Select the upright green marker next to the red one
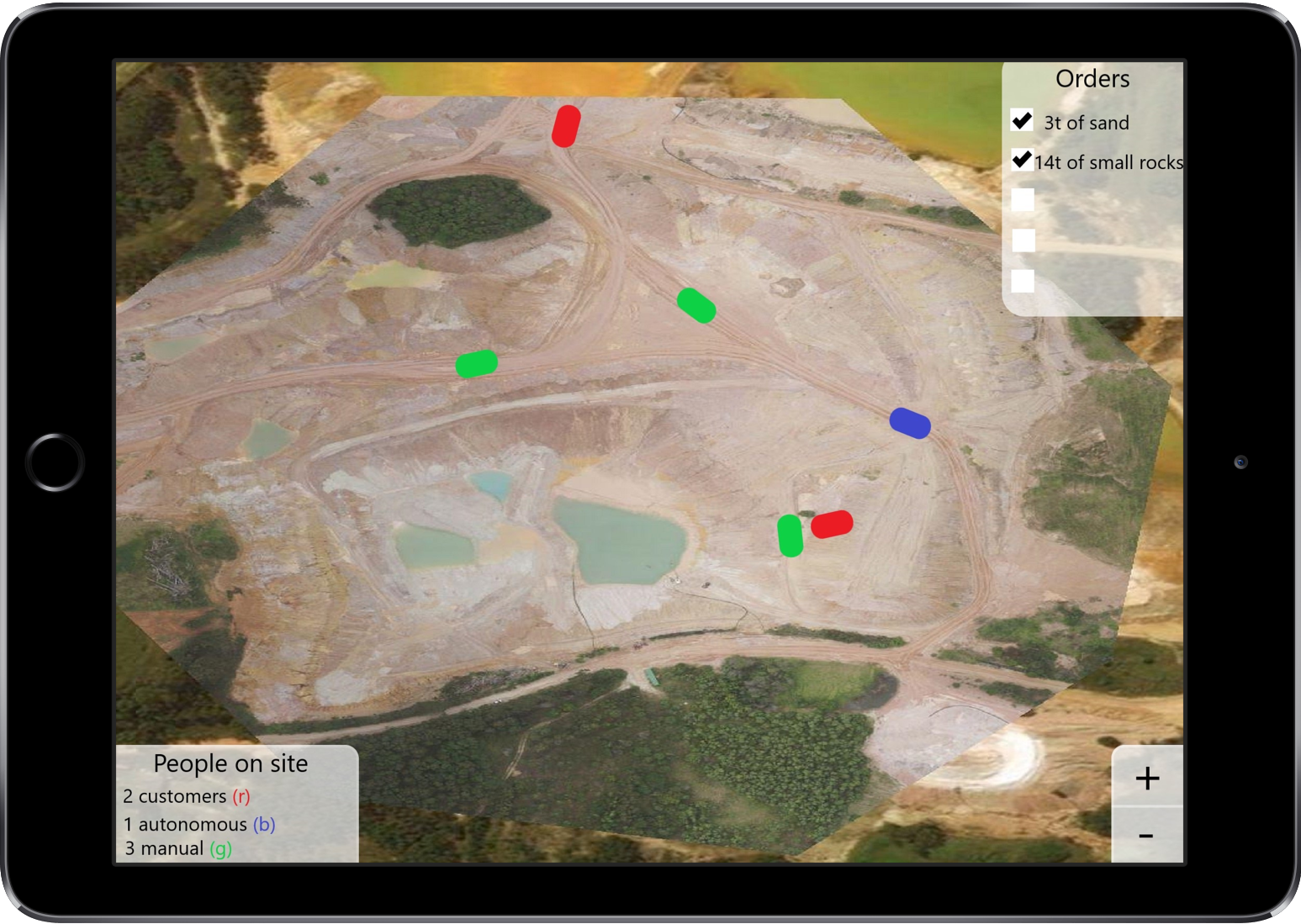Image resolution: width=1301 pixels, height=924 pixels. (x=790, y=536)
